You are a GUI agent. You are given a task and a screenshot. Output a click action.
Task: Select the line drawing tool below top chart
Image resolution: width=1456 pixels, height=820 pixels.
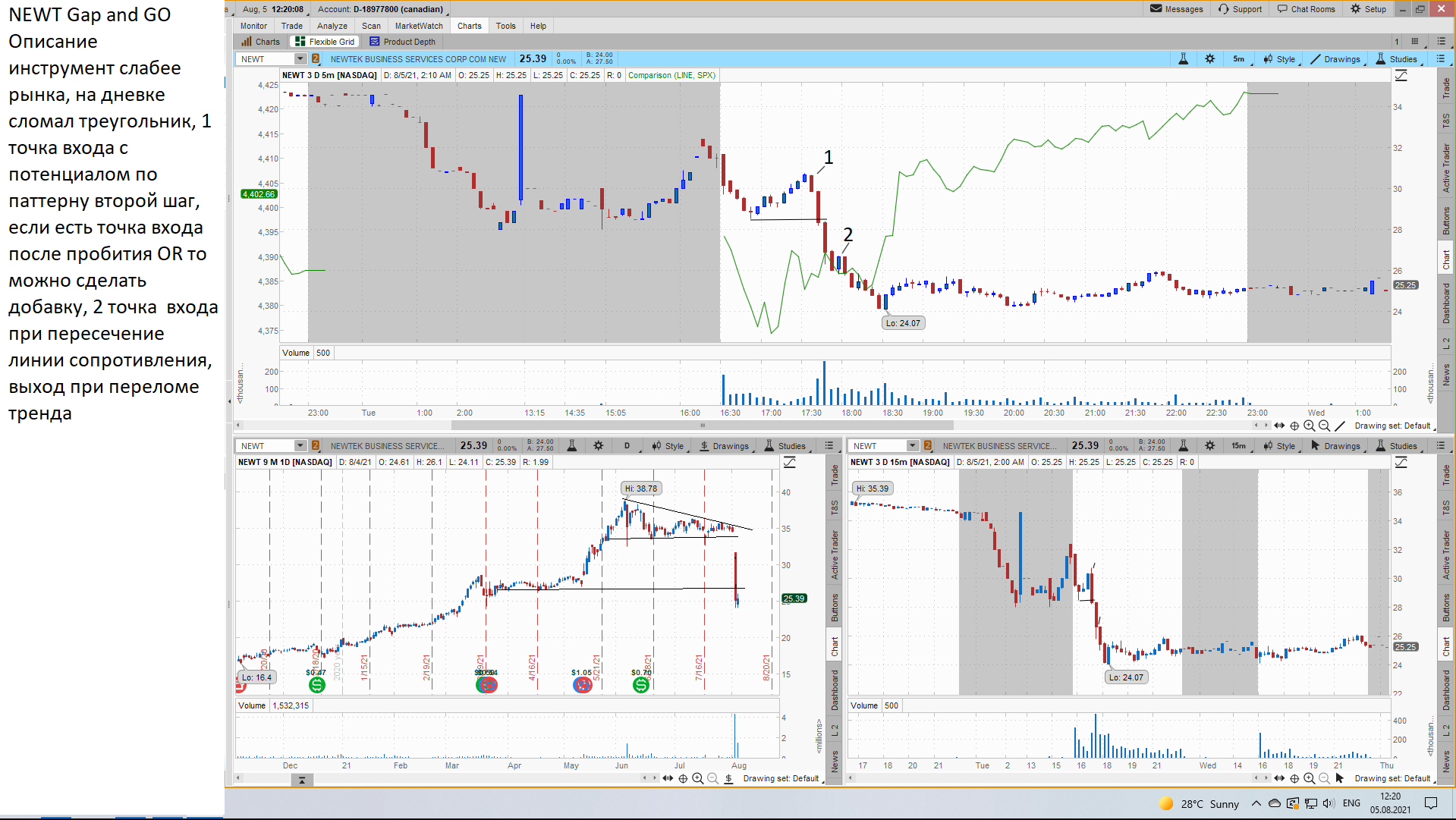point(1340,426)
